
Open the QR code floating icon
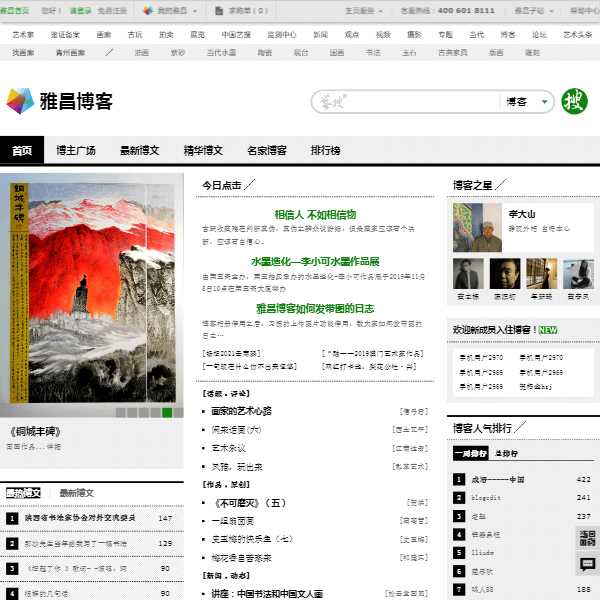[x=587, y=538]
